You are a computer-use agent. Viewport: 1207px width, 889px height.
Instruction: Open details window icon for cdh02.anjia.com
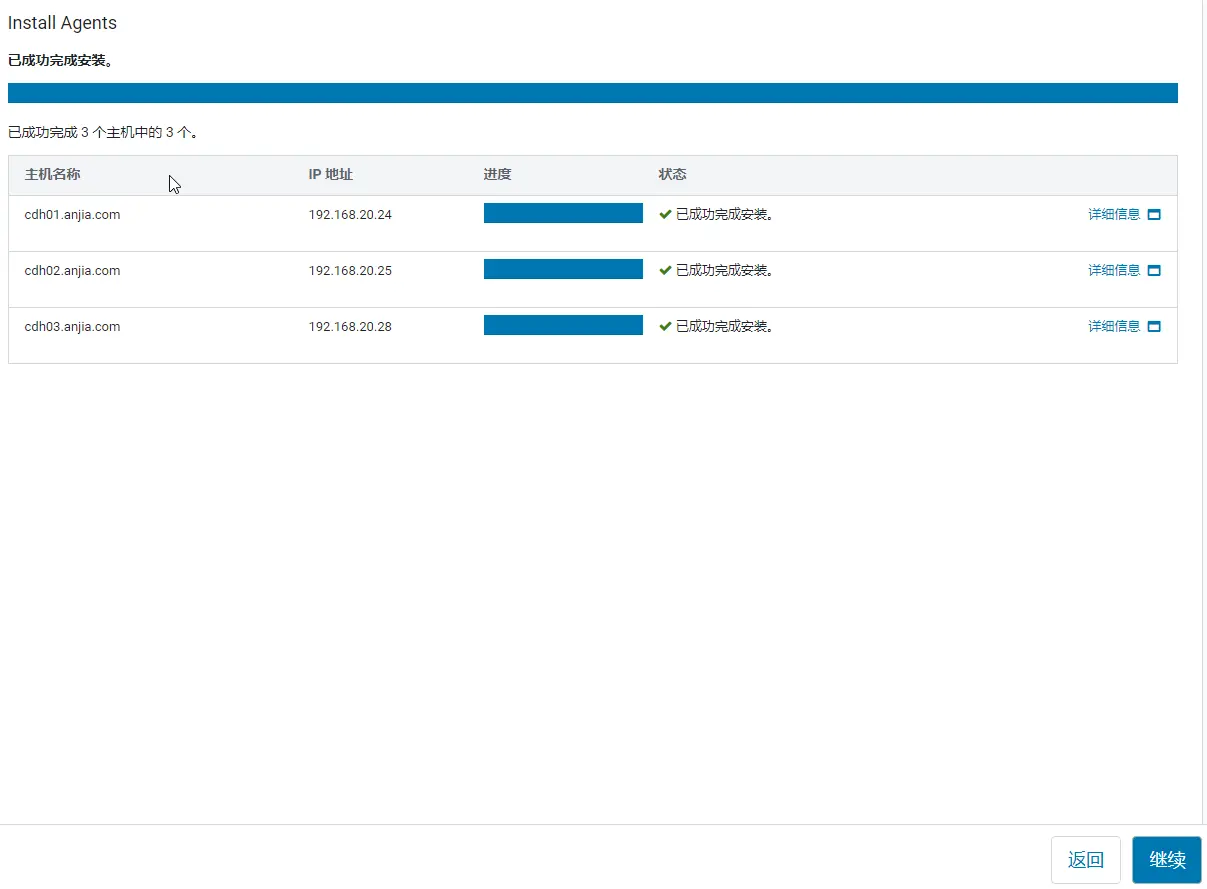[x=1154, y=270]
